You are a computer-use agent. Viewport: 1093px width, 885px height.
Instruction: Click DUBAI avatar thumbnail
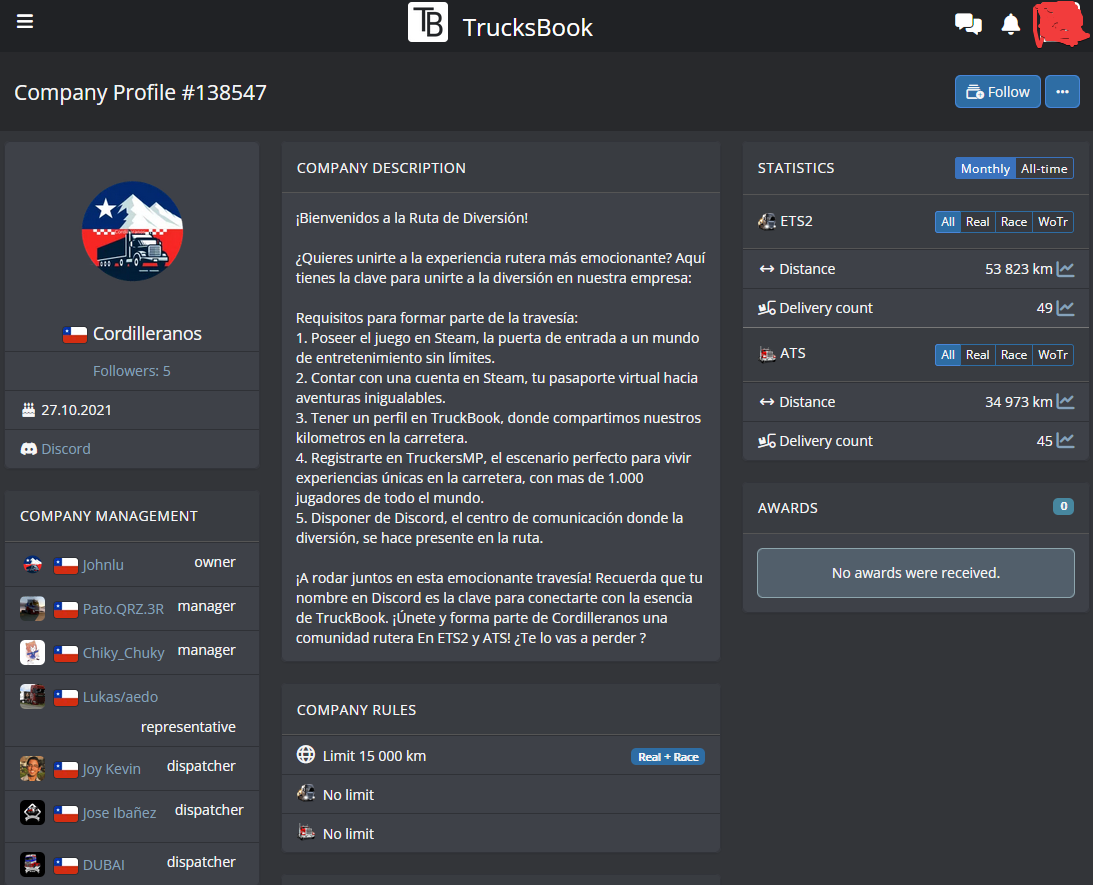click(32, 865)
